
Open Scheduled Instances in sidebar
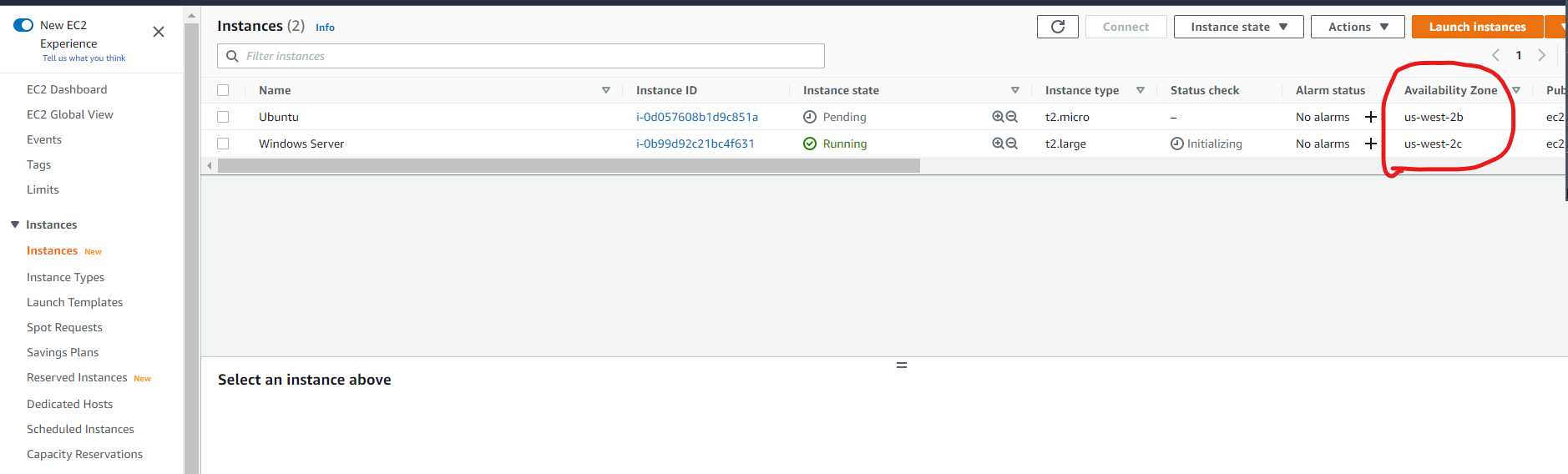[80, 429]
